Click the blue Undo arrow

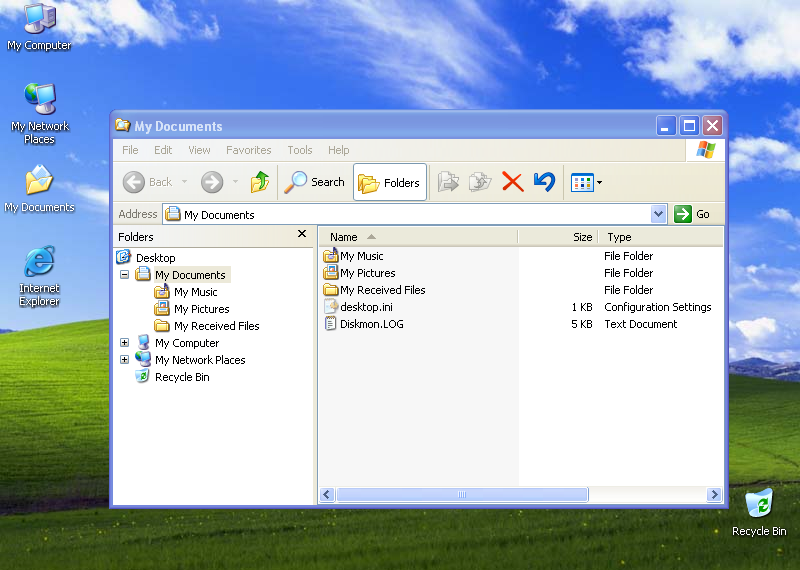[544, 182]
